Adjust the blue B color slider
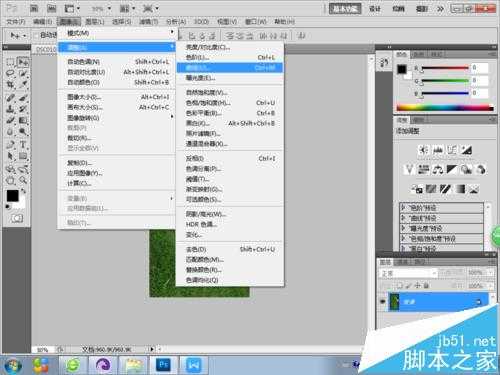The width and height of the screenshot is (500, 375). (x=445, y=94)
